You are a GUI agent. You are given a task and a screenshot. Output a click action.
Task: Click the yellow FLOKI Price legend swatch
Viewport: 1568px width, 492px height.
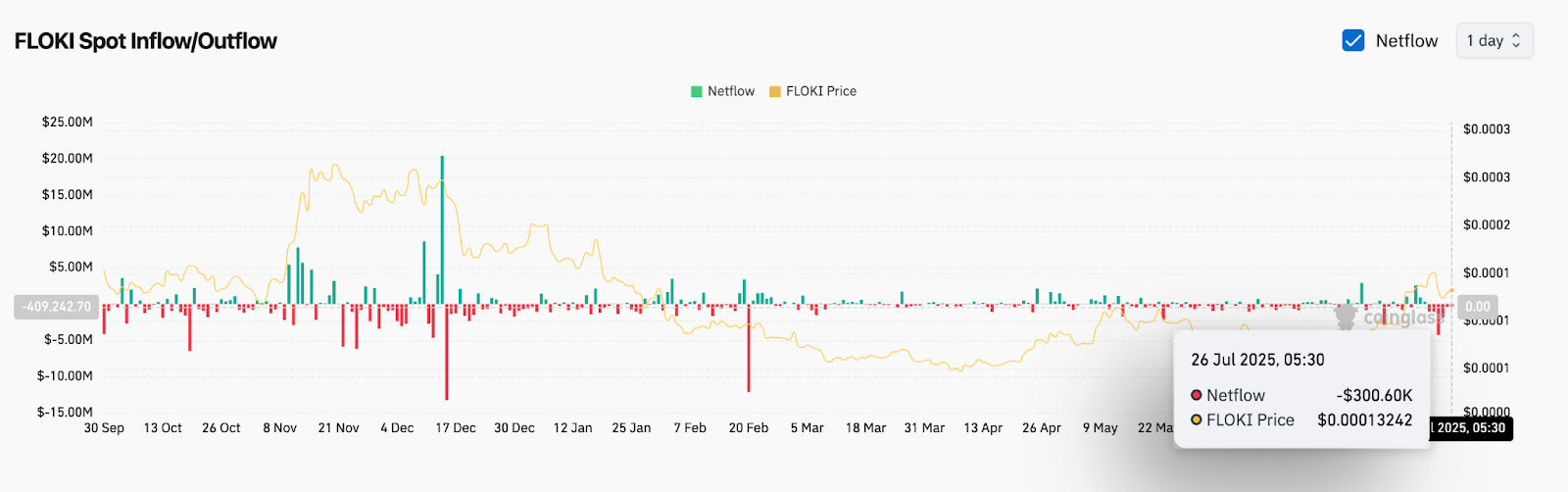775,91
